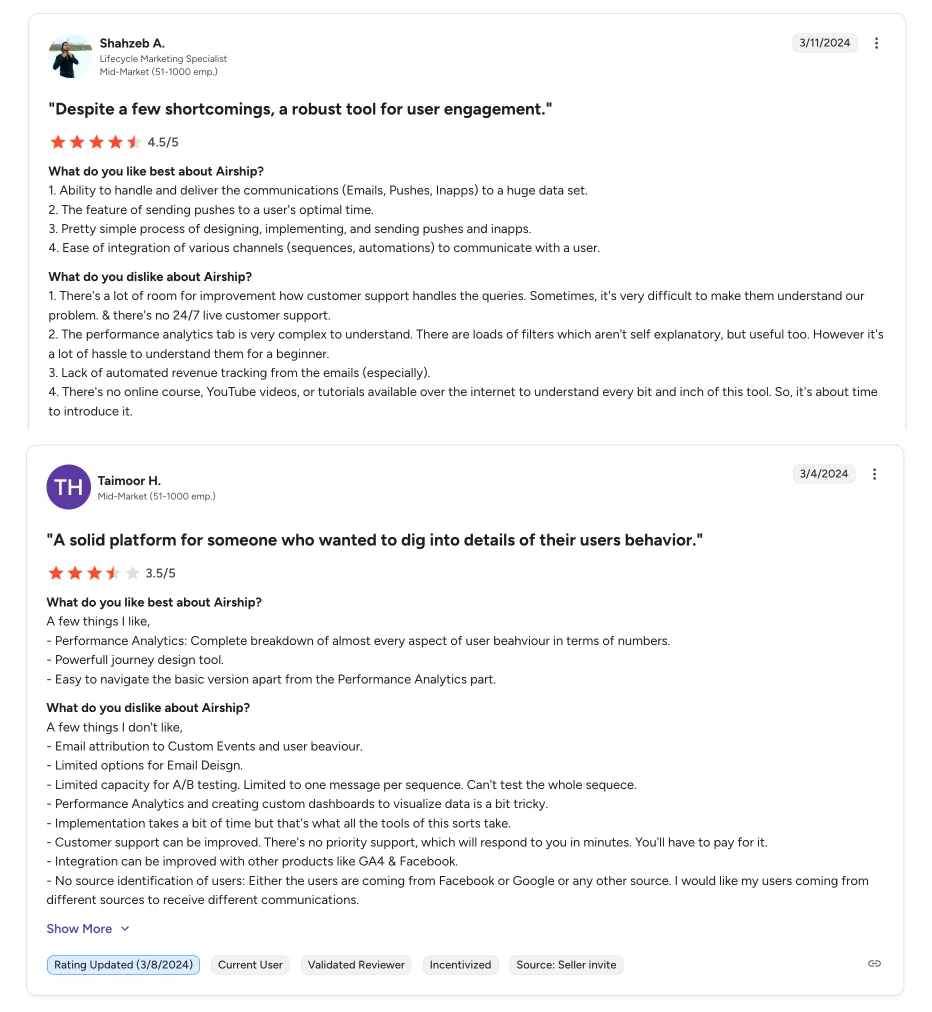
Task: Click Shahzeb A.'s profile picture
Action: coord(68,55)
